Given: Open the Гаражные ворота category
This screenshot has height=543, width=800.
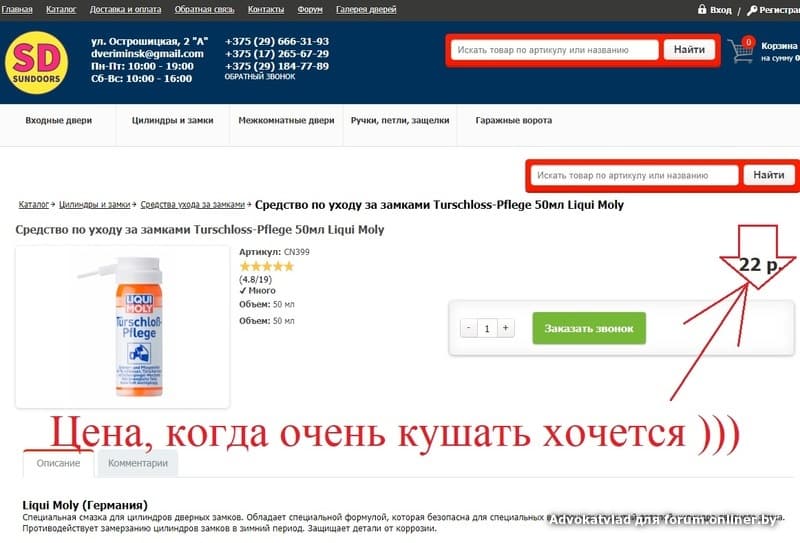Looking at the screenshot, I should [513, 121].
